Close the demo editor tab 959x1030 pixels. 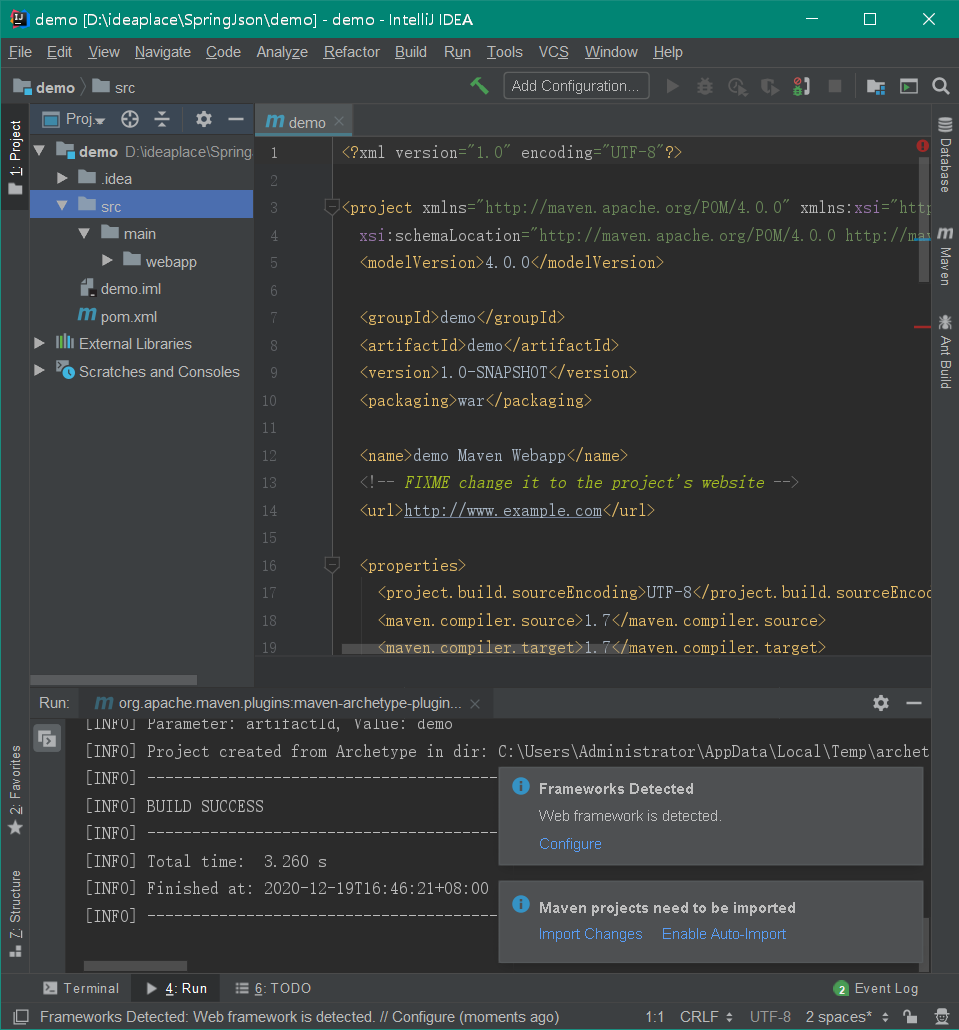click(x=339, y=122)
